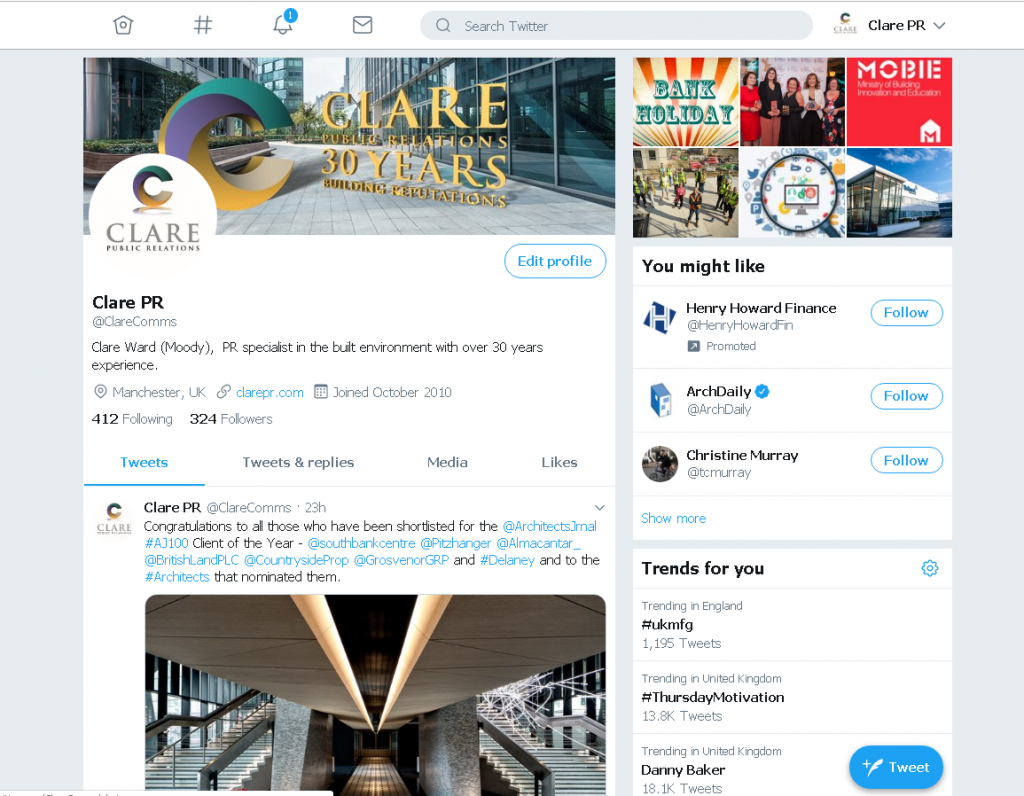
Task: Open the Explore hashtag icon
Action: [202, 25]
